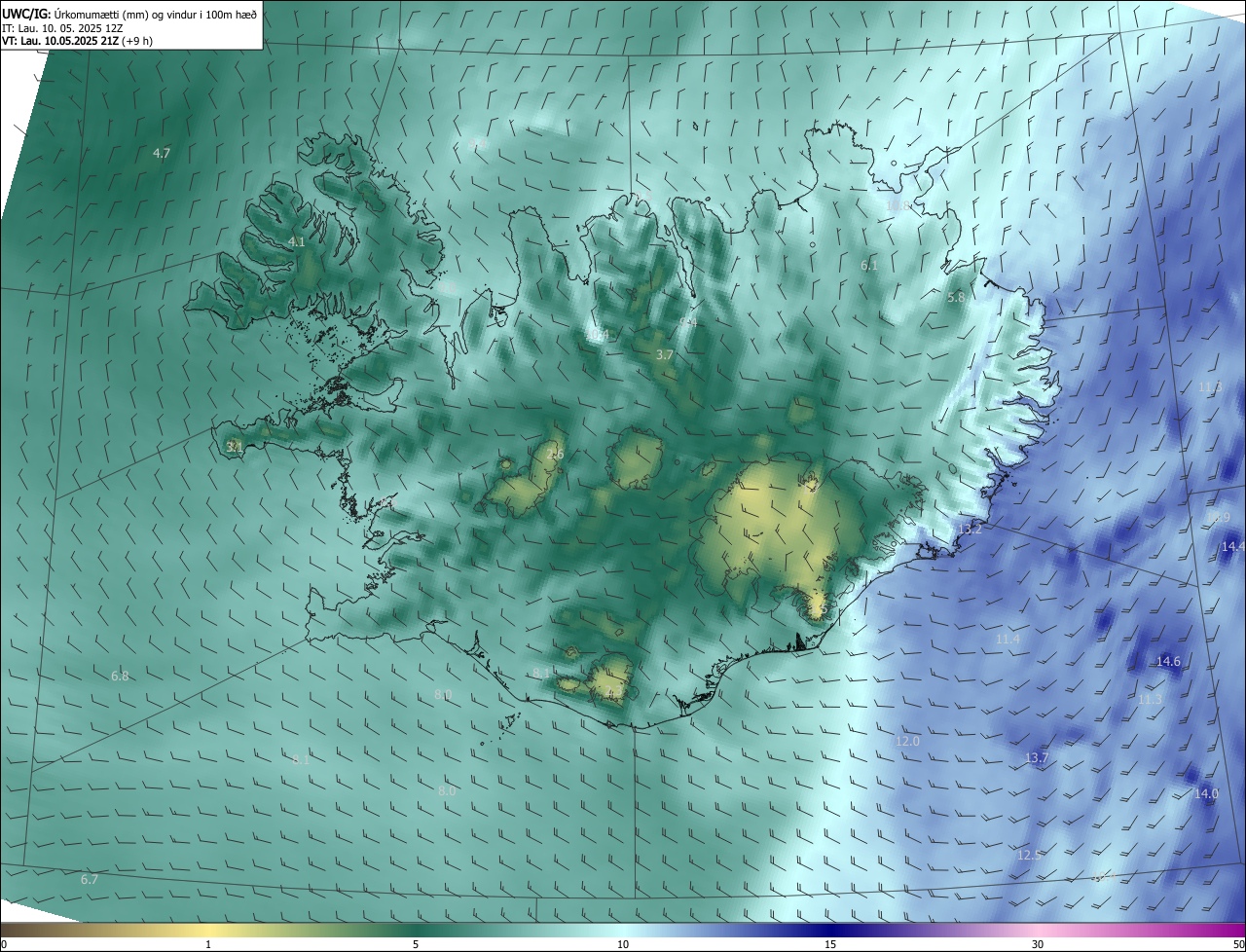Image resolution: width=1246 pixels, height=952 pixels.
Task: Click the 50 tick label on the colour scale
Action: 1238,944
